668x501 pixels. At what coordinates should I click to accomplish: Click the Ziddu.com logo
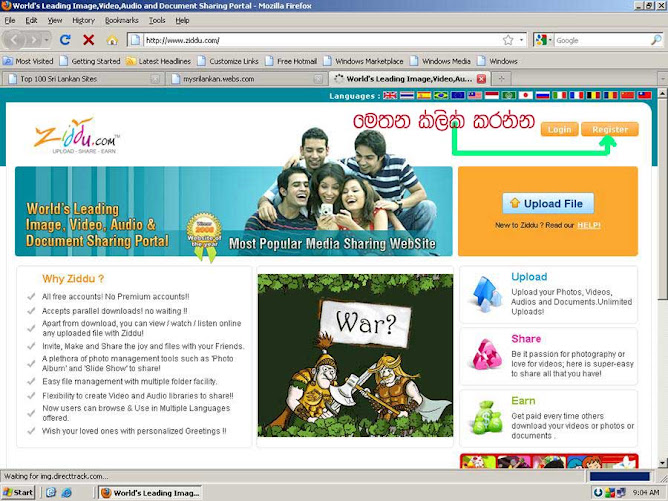coord(77,135)
